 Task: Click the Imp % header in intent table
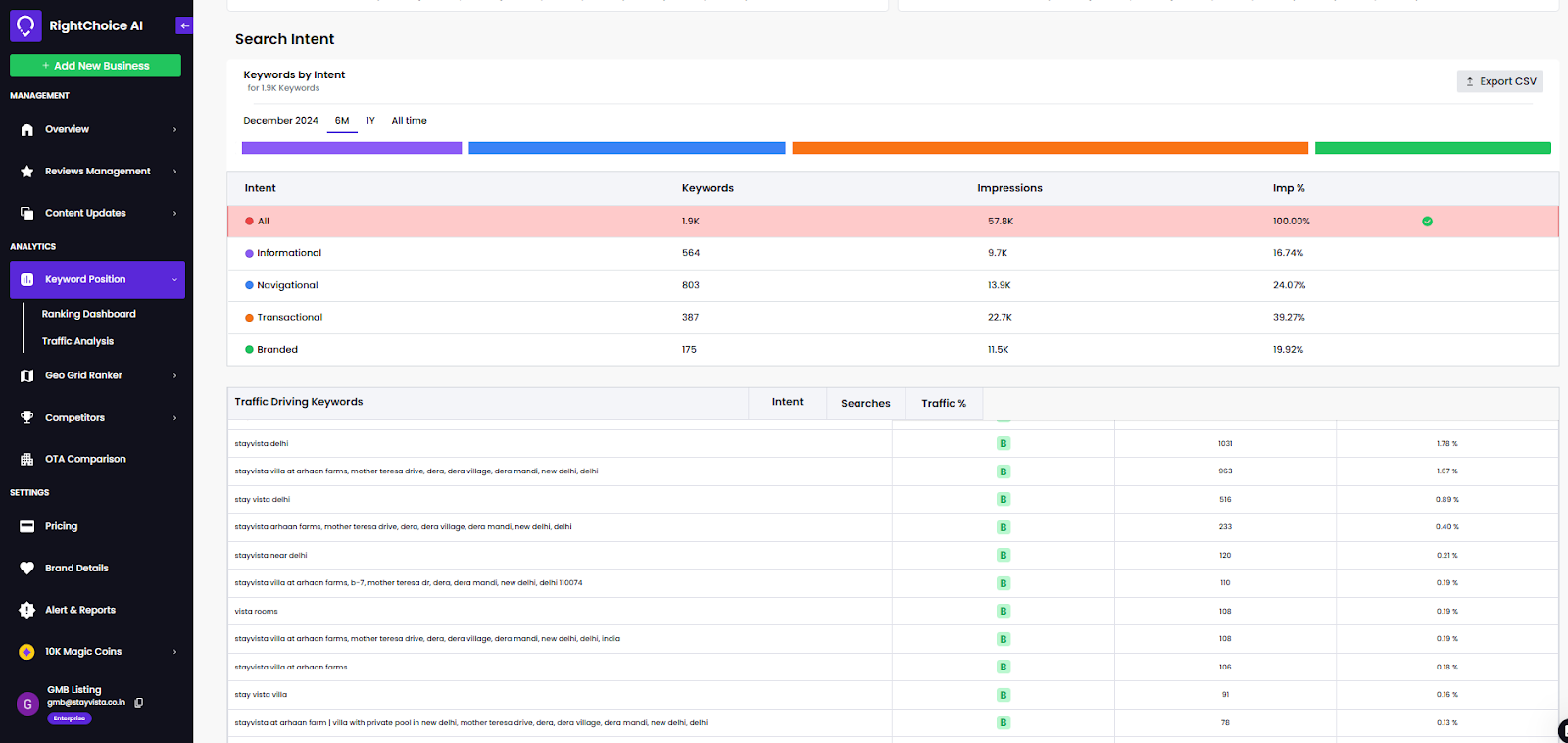tap(1289, 188)
